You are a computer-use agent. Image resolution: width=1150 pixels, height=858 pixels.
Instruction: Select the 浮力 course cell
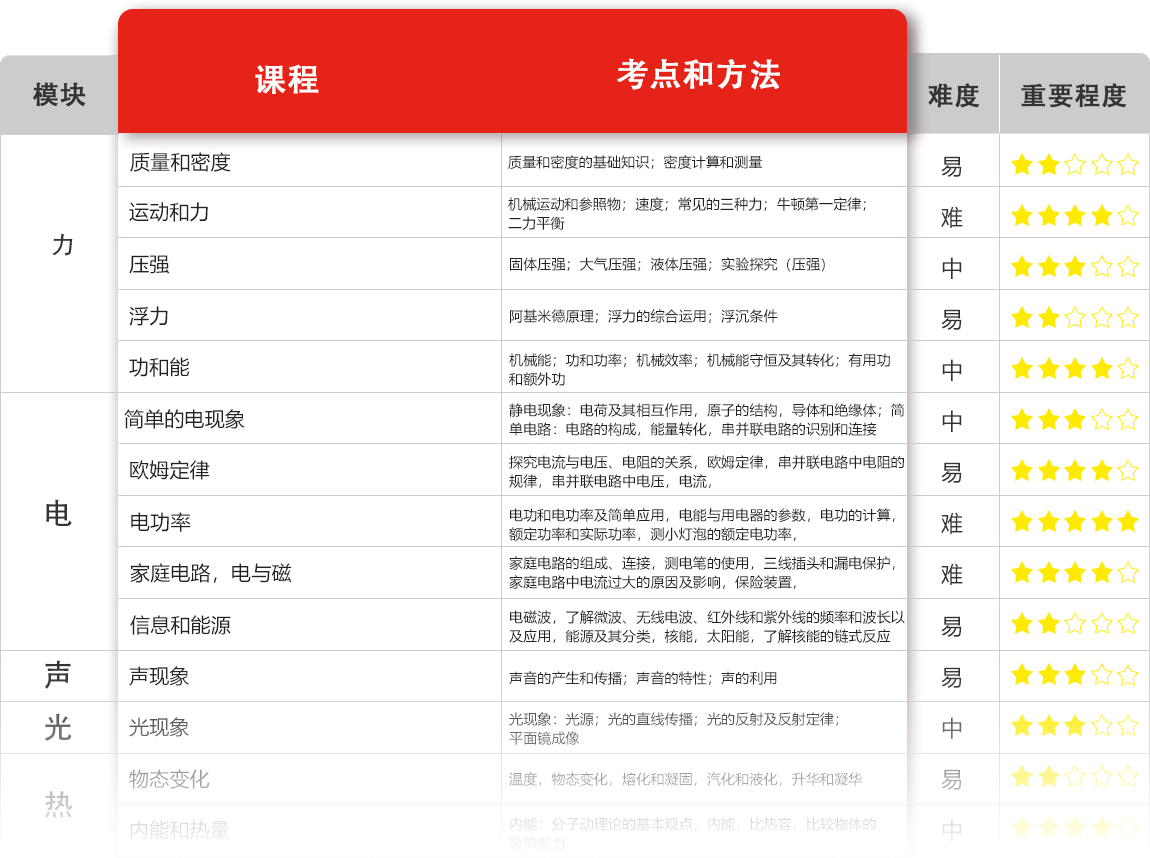click(x=310, y=316)
